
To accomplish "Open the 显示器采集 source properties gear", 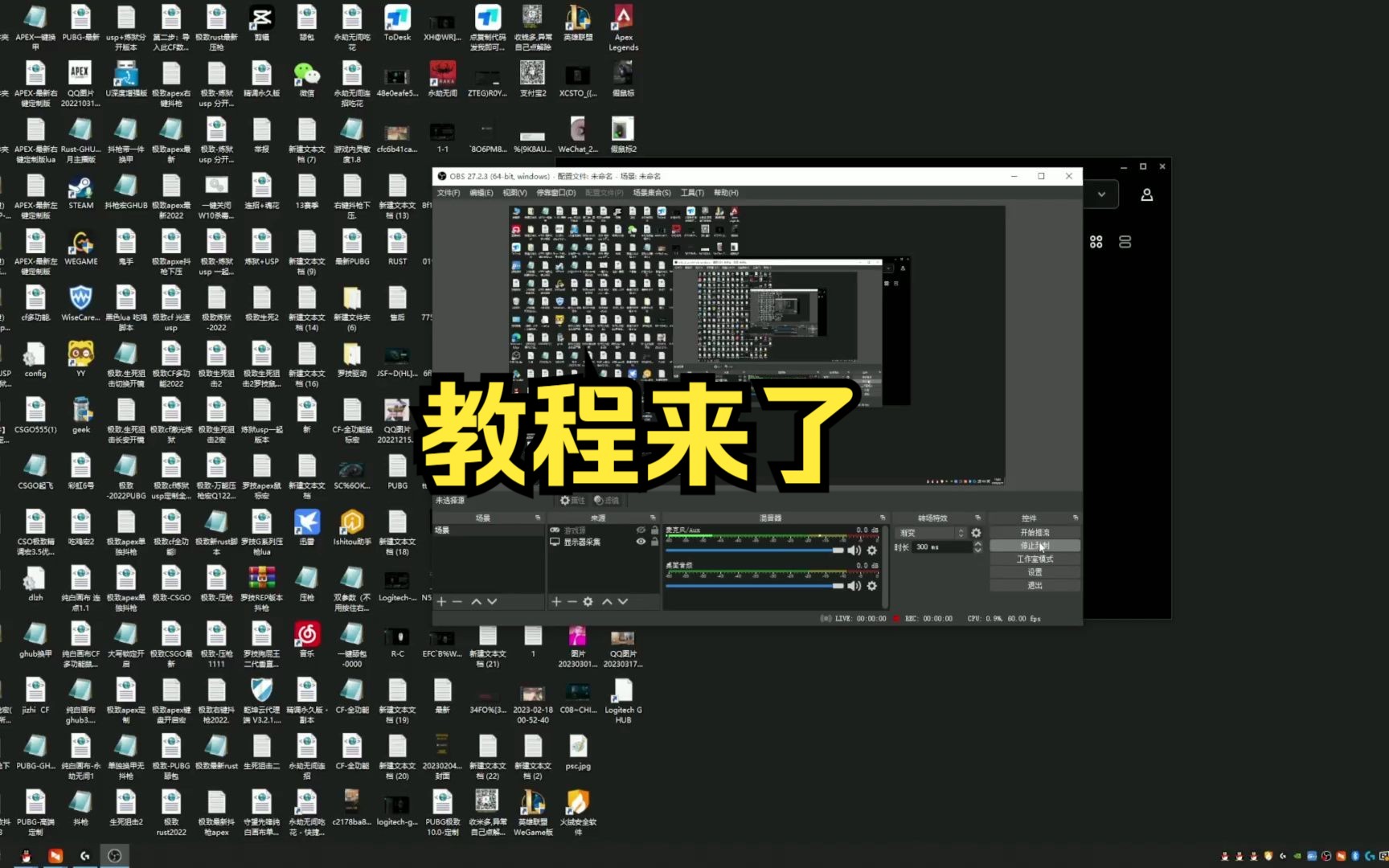I will pos(588,601).
